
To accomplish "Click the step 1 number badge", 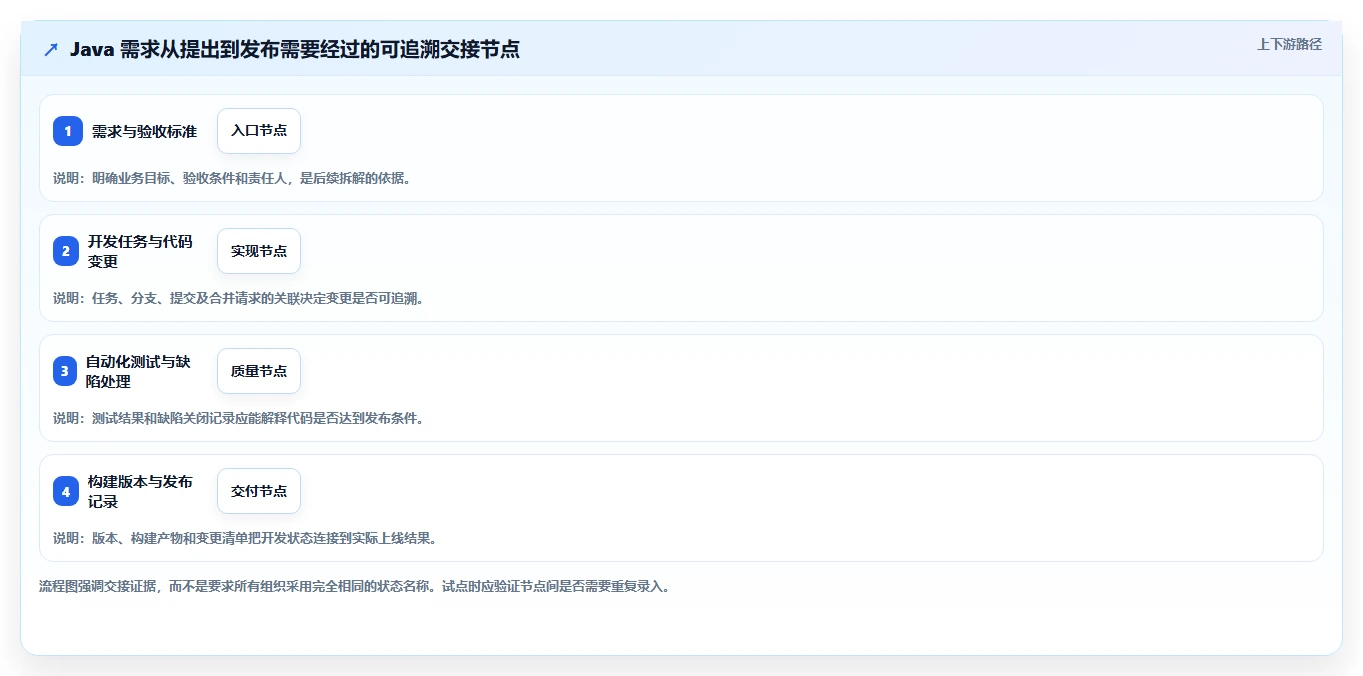I will point(68,131).
